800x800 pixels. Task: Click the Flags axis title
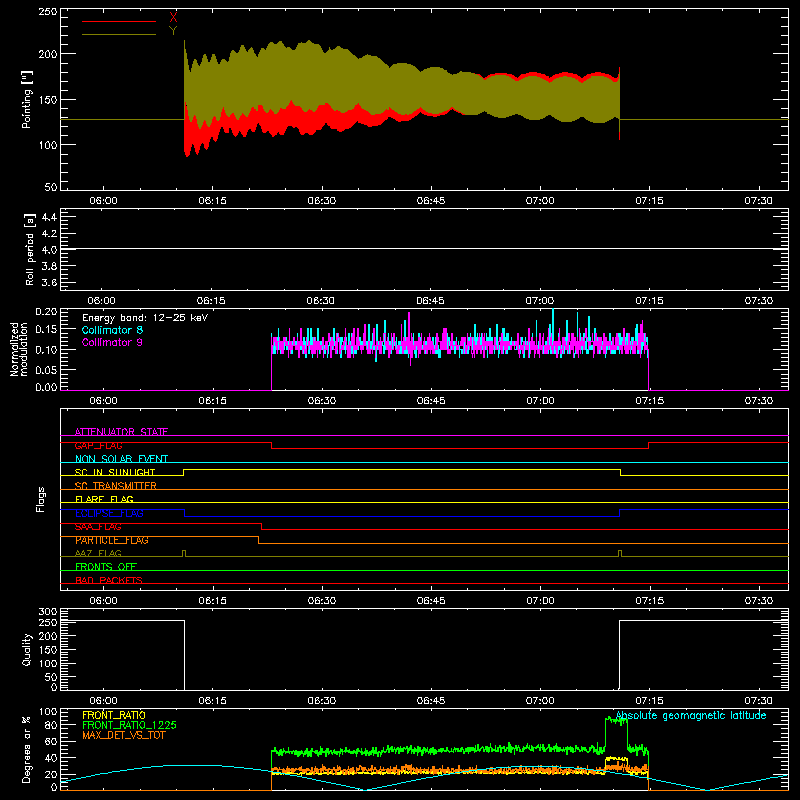[x=40, y=499]
